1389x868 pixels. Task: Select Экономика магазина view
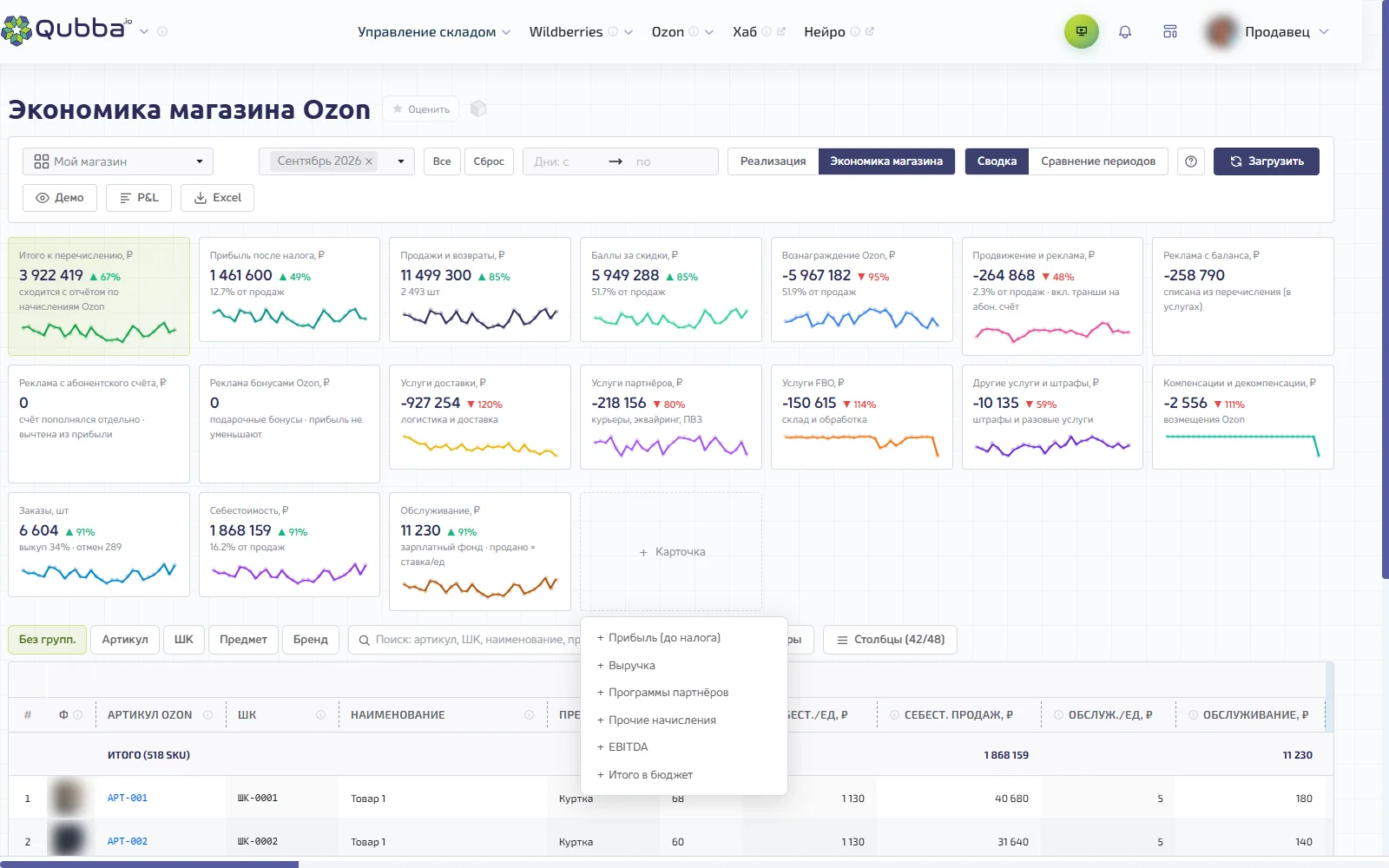(x=886, y=161)
